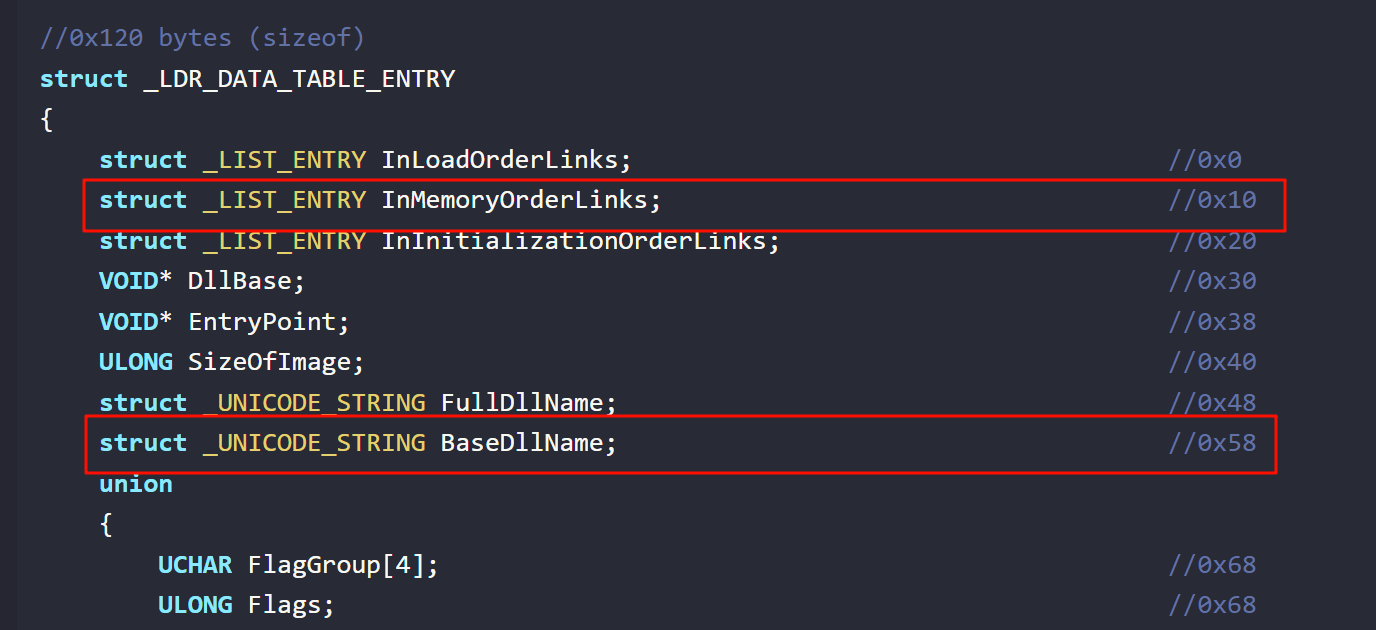Click the //0x58 offset comment
The width and height of the screenshot is (1376, 630).
pyautogui.click(x=1212, y=443)
